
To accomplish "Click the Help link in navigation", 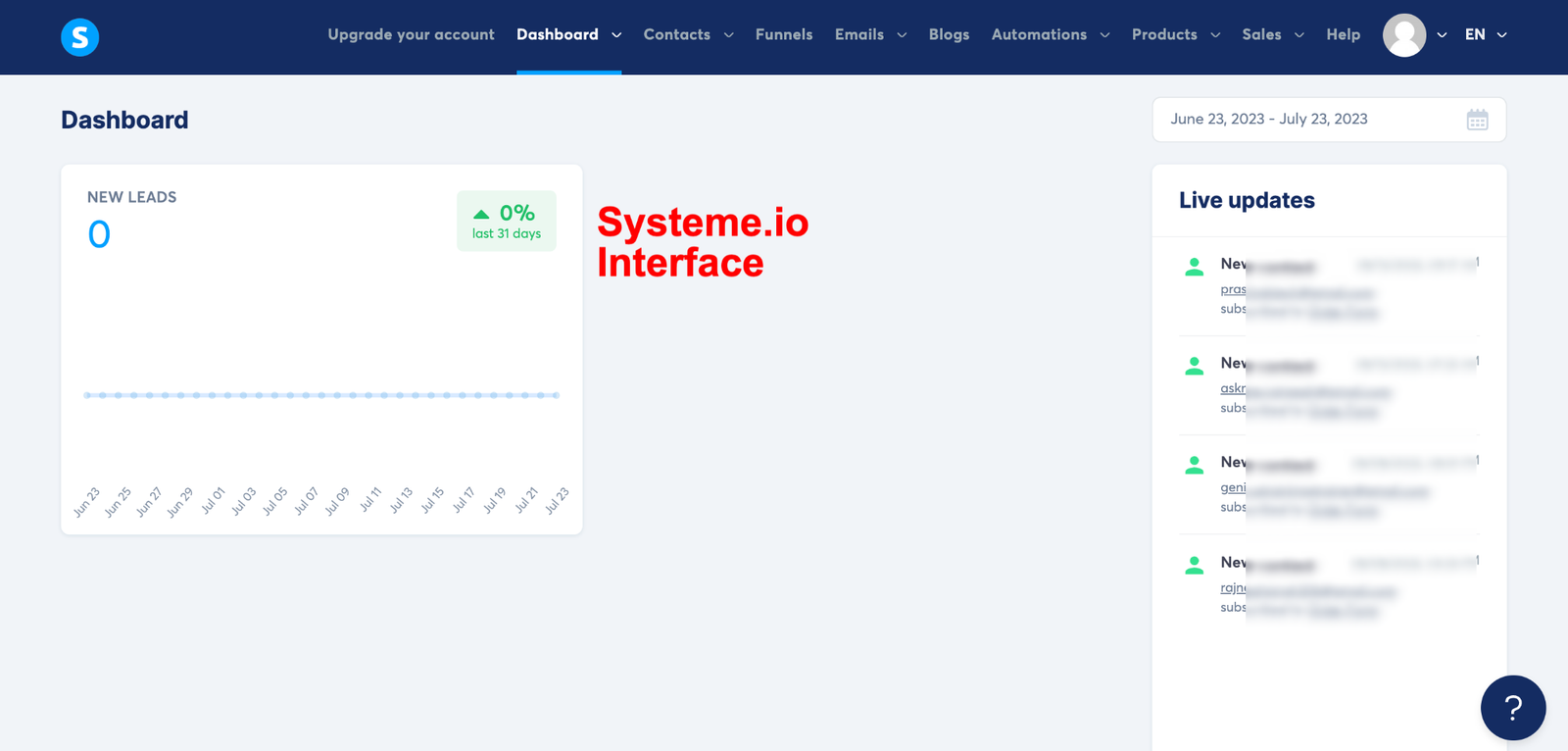I will 1343,34.
